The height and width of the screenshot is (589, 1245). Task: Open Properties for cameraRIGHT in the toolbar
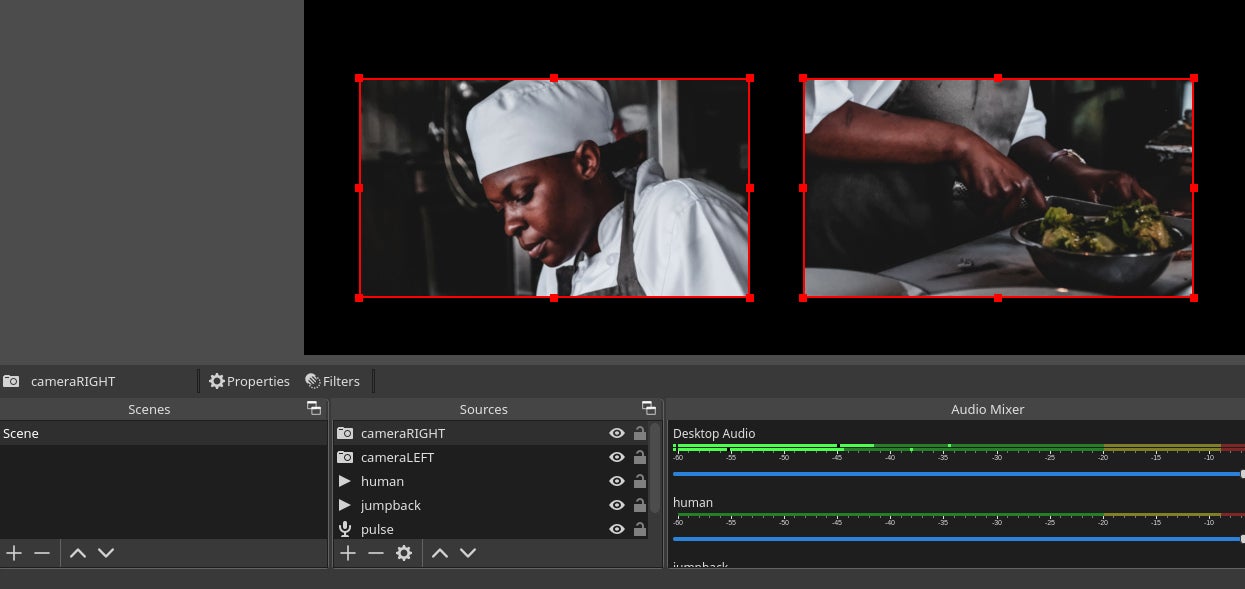click(249, 381)
